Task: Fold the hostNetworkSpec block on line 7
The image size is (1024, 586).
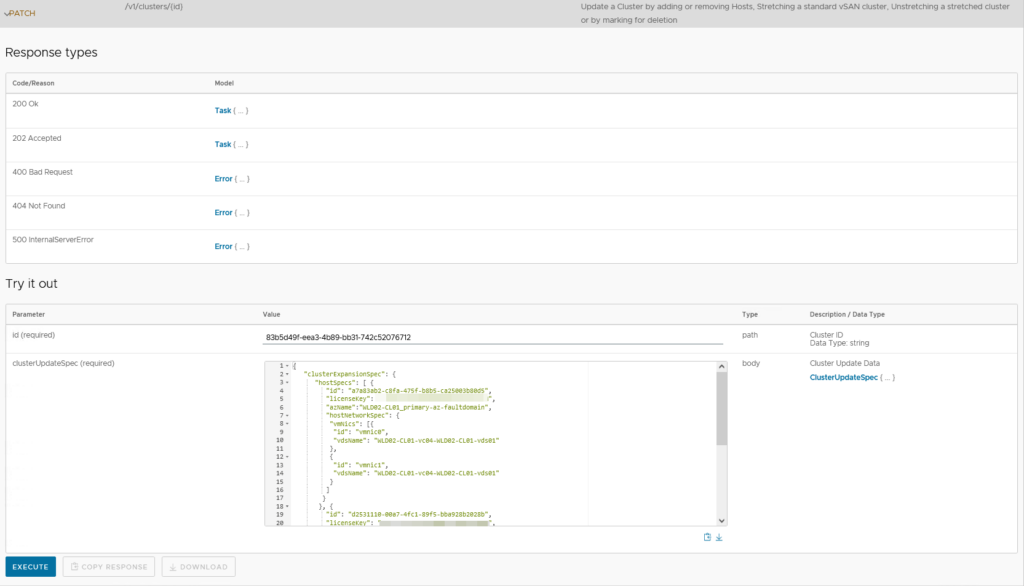Action: coord(288,415)
